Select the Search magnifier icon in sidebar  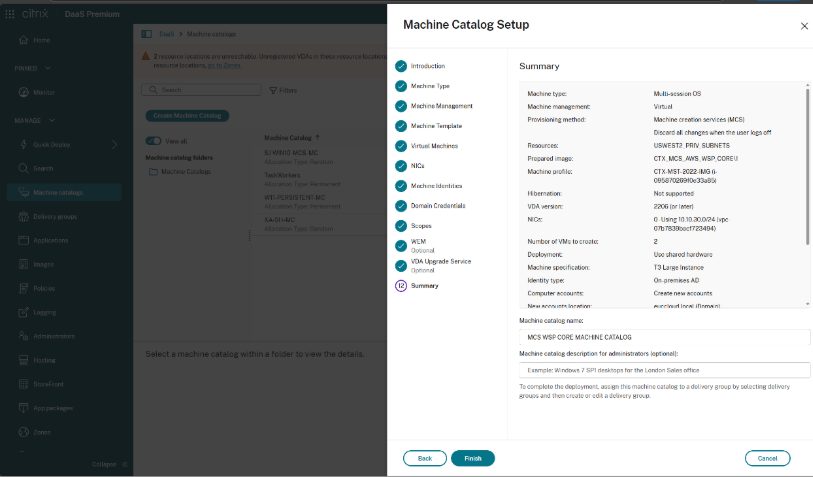click(23, 169)
